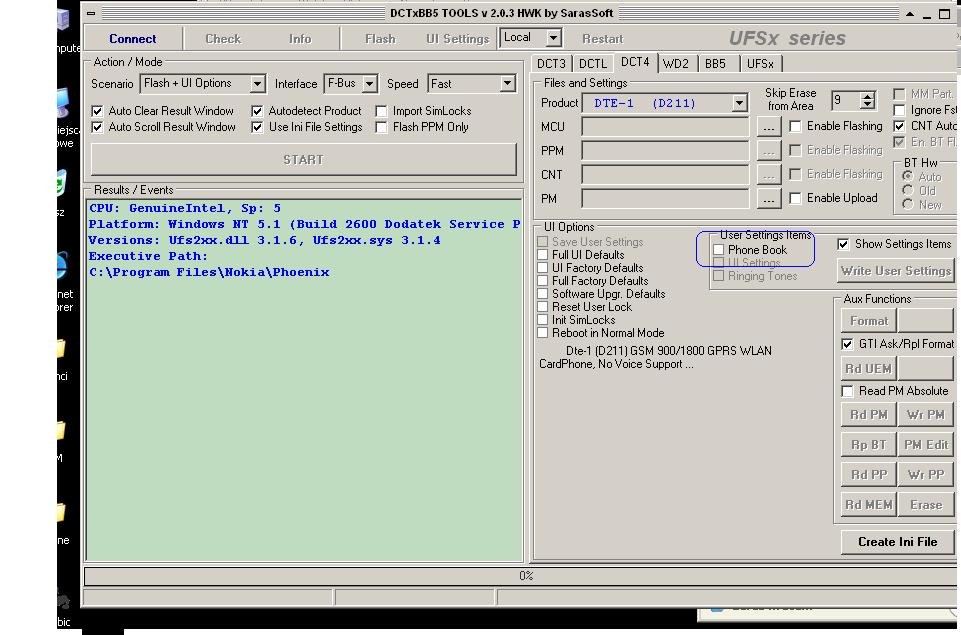Open the Product DTE-1 dropdown
The image size is (961, 635).
[740, 102]
